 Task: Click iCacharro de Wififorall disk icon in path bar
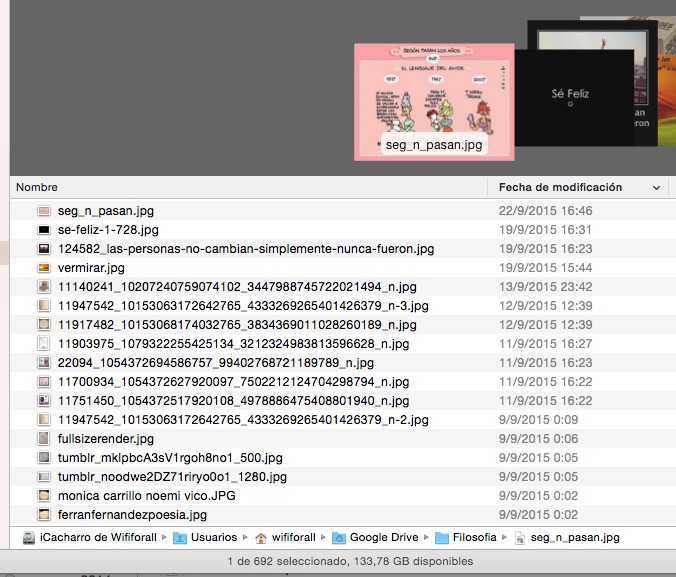[28, 537]
